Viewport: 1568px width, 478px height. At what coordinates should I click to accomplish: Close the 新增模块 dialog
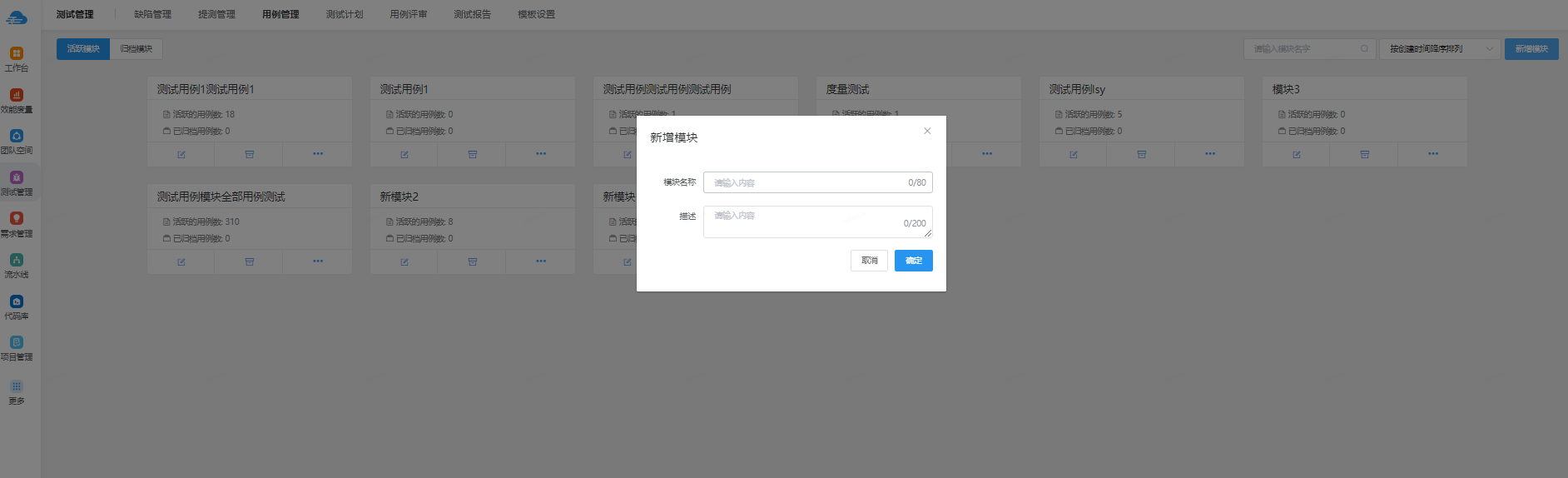coord(927,131)
